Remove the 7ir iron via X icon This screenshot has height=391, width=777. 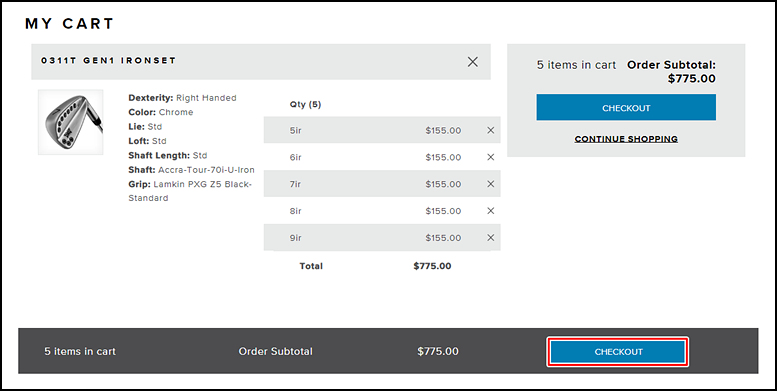tap(491, 184)
